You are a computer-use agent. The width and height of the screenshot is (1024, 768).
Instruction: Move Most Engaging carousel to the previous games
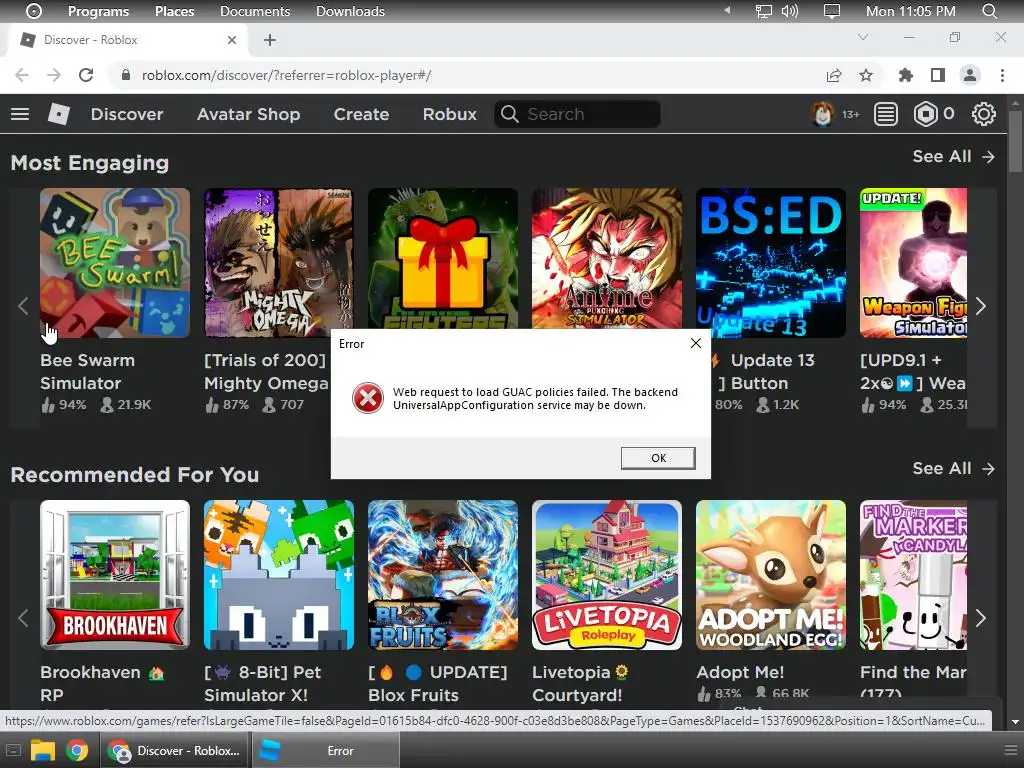pos(24,306)
